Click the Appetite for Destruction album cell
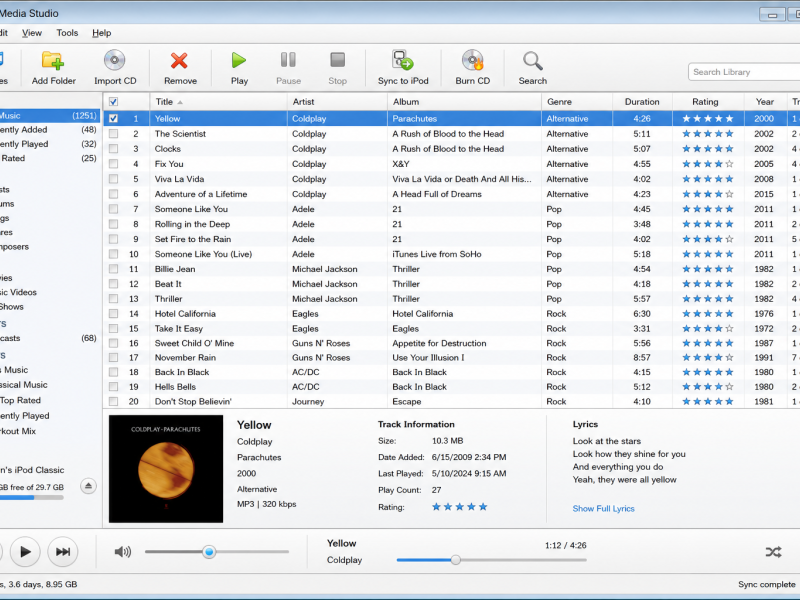 (x=439, y=343)
